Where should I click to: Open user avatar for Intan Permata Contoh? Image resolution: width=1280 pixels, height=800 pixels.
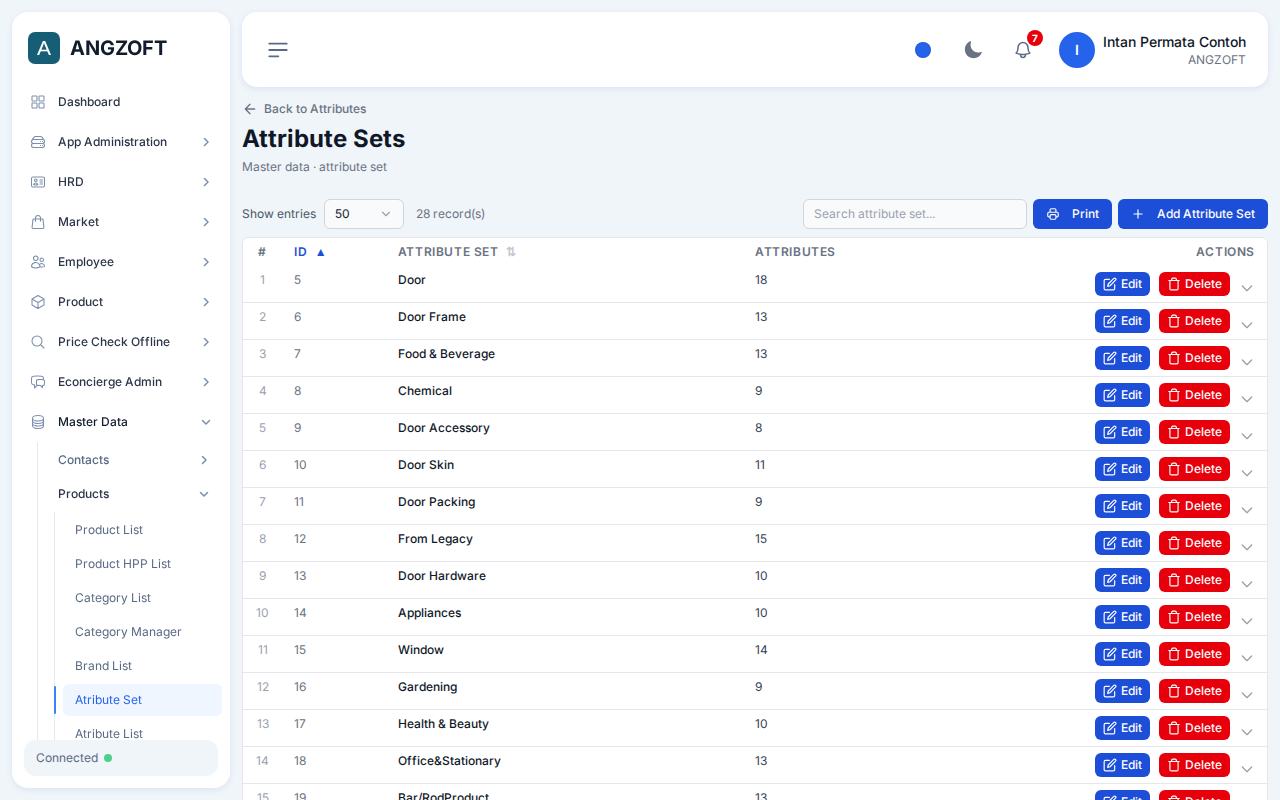[x=1077, y=50]
